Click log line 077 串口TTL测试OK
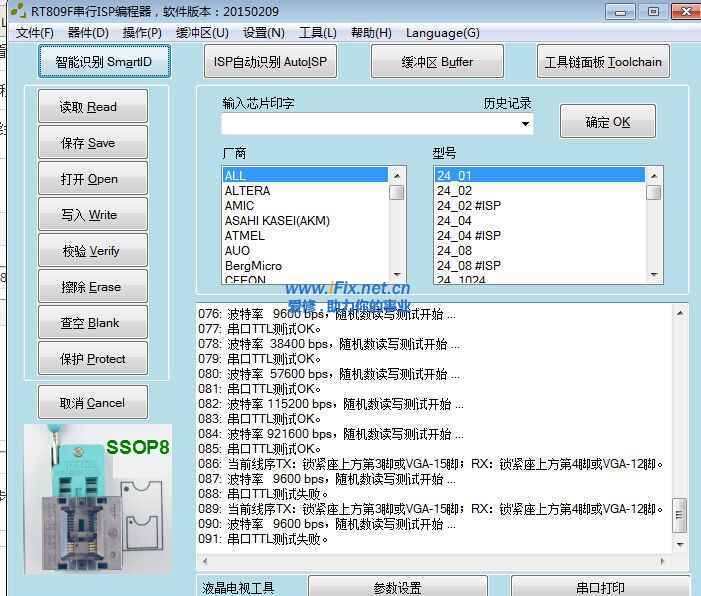The height and width of the screenshot is (596, 701). [x=260, y=329]
